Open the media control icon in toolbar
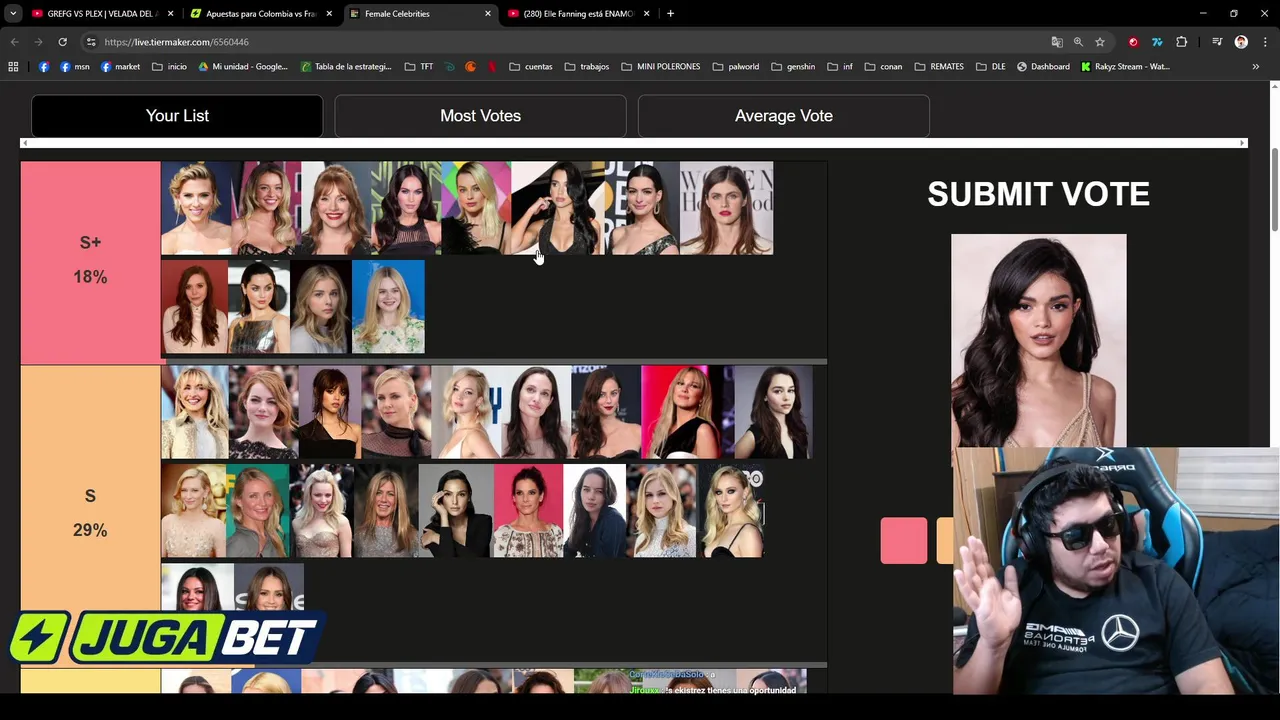This screenshot has height=720, width=1280. 1217,42
